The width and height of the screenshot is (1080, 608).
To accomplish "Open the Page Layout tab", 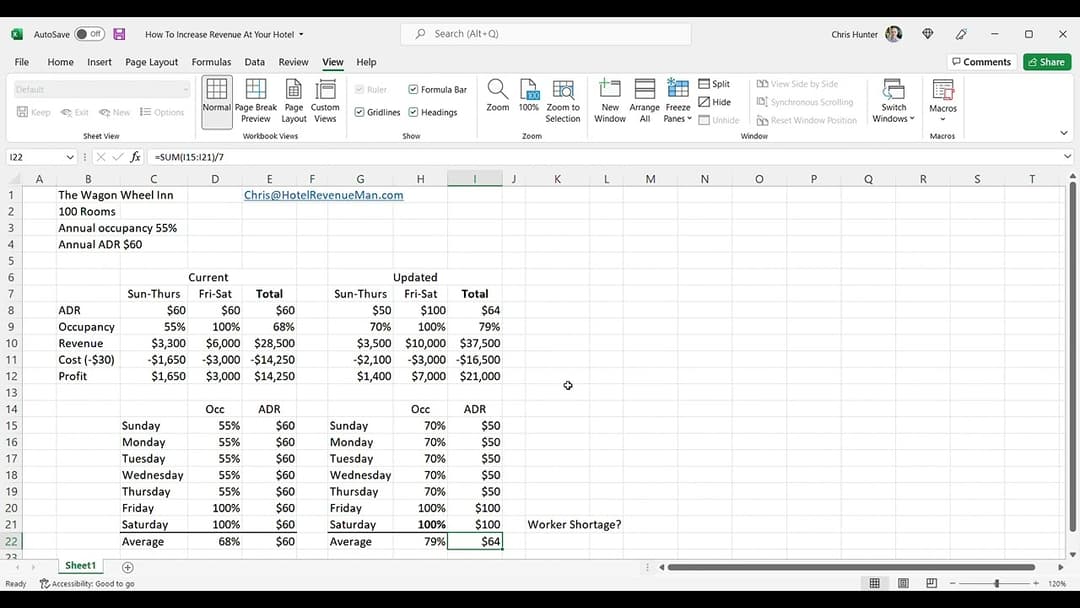I will click(152, 62).
